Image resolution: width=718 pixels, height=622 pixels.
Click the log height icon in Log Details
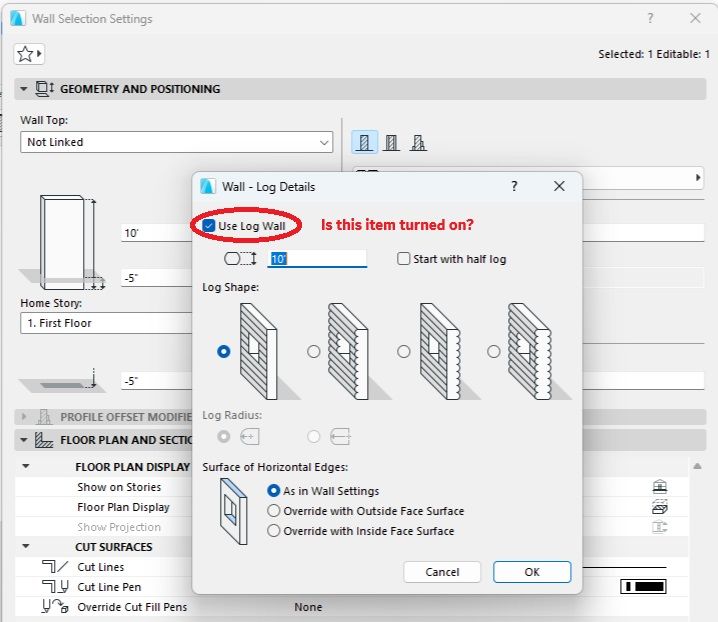pyautogui.click(x=240, y=259)
